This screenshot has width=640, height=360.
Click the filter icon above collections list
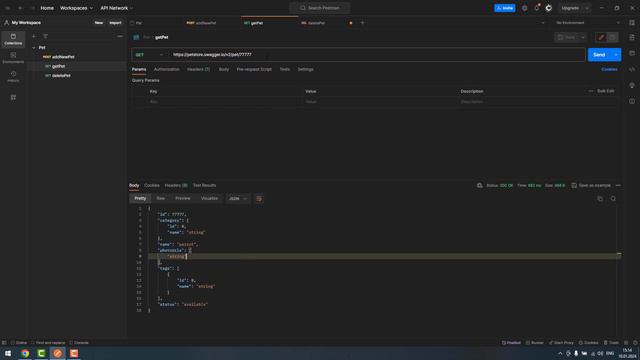coord(45,36)
